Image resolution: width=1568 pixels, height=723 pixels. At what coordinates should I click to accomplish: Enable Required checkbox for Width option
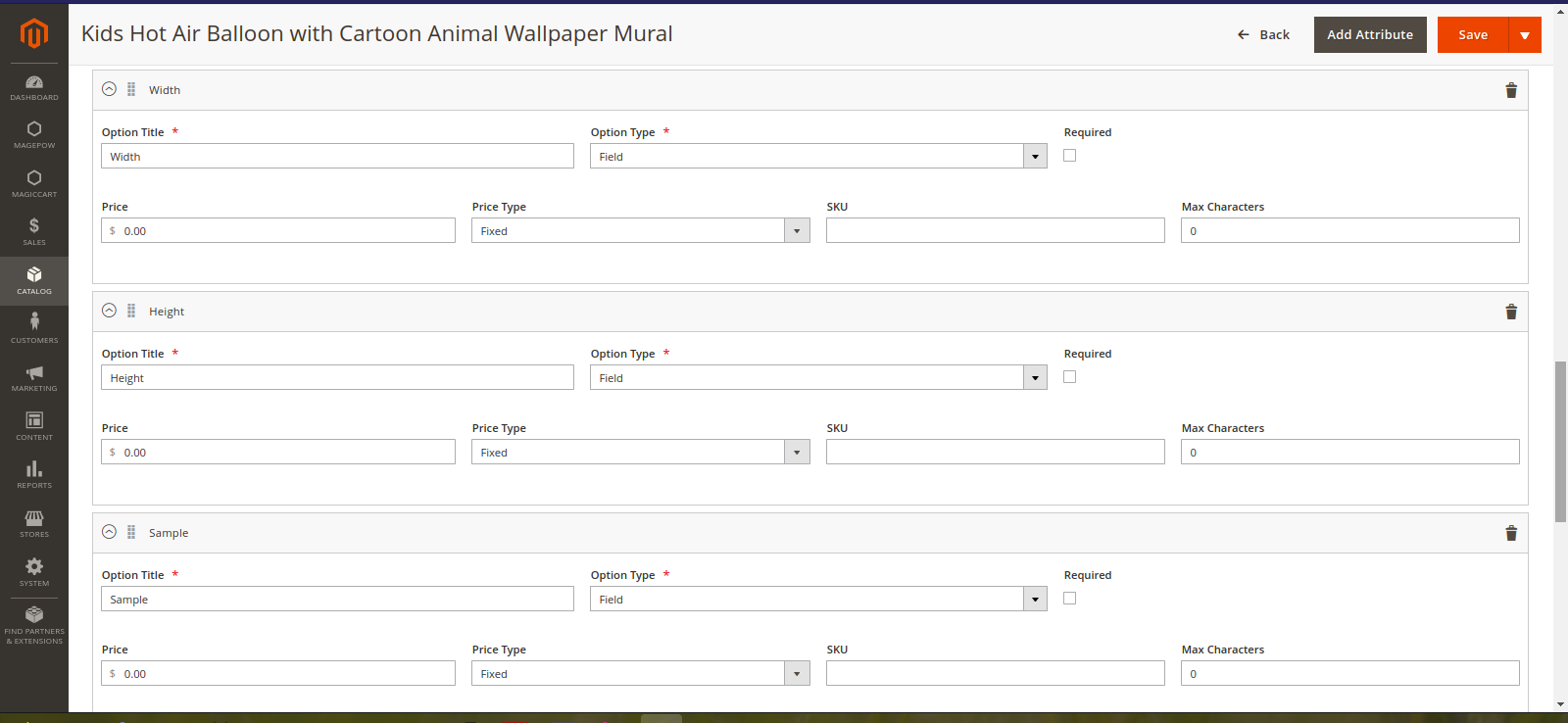coord(1070,156)
